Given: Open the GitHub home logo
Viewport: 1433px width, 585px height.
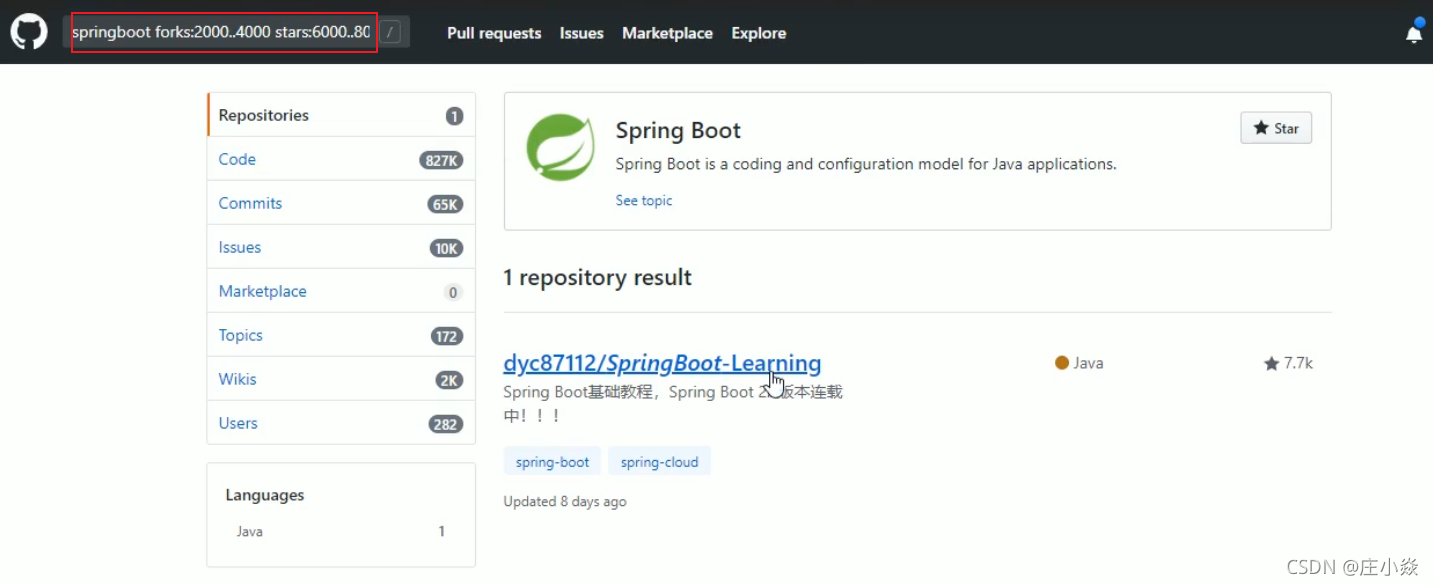Looking at the screenshot, I should click(29, 32).
